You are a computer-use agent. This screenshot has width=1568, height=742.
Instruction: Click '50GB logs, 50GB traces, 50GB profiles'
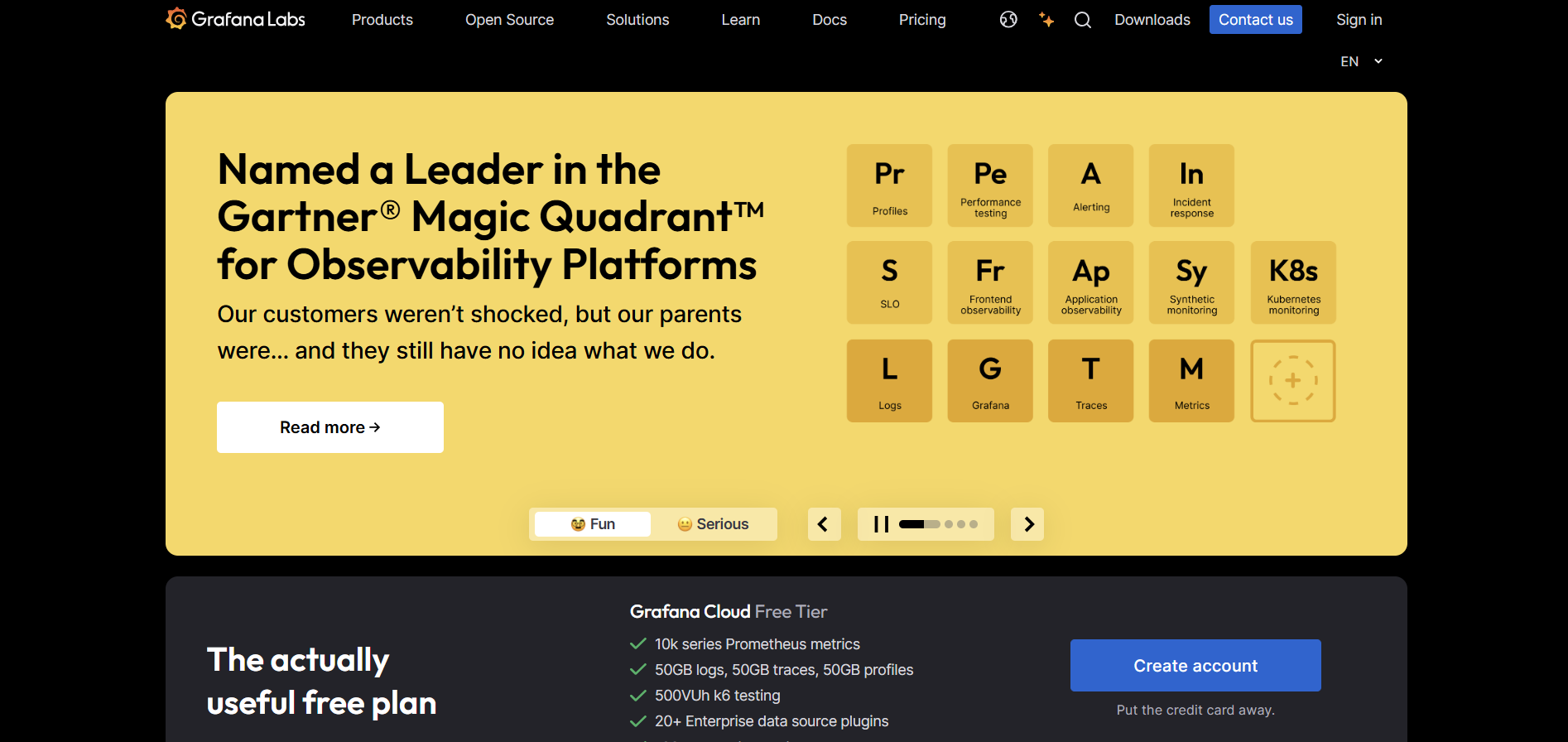(x=784, y=670)
